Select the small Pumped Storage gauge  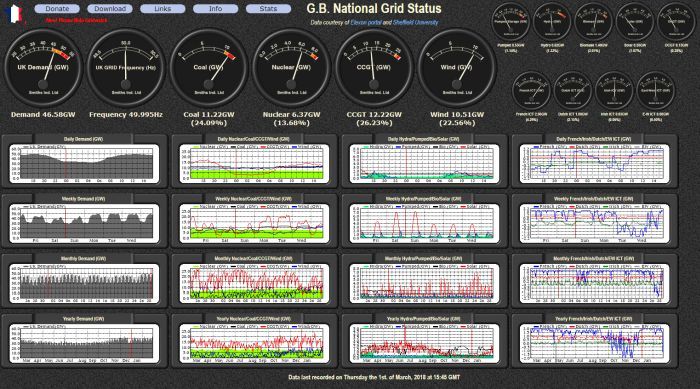(x=511, y=22)
